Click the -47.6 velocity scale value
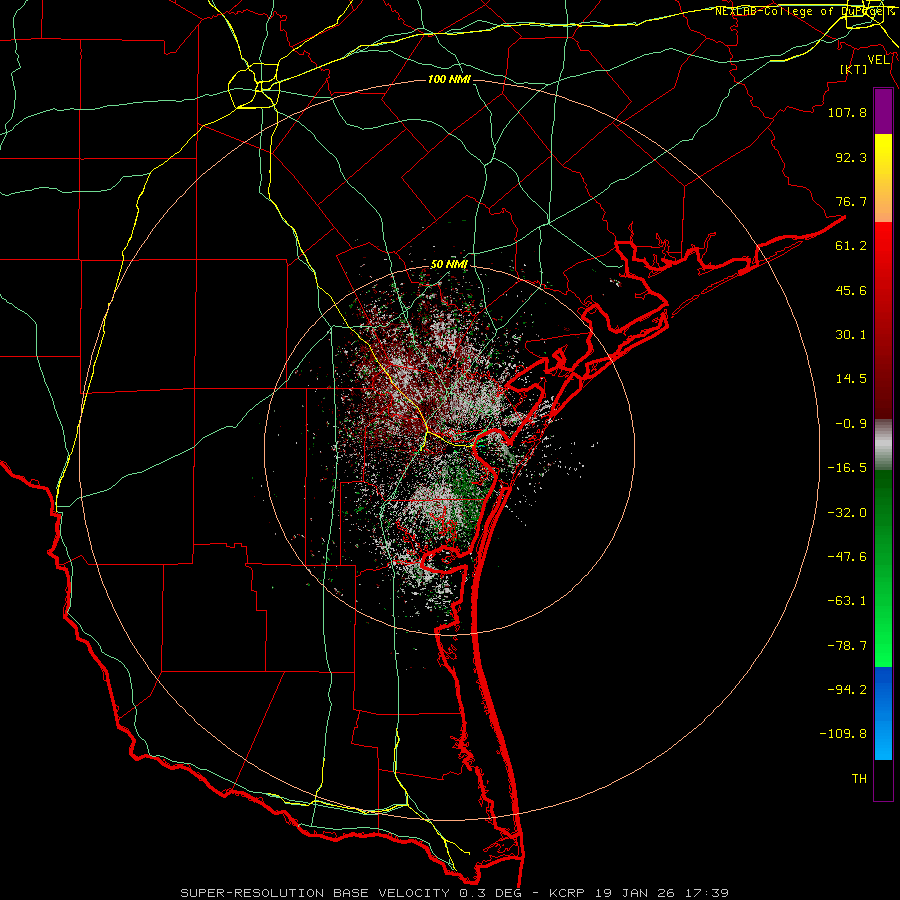The width and height of the screenshot is (900, 900). pos(847,557)
